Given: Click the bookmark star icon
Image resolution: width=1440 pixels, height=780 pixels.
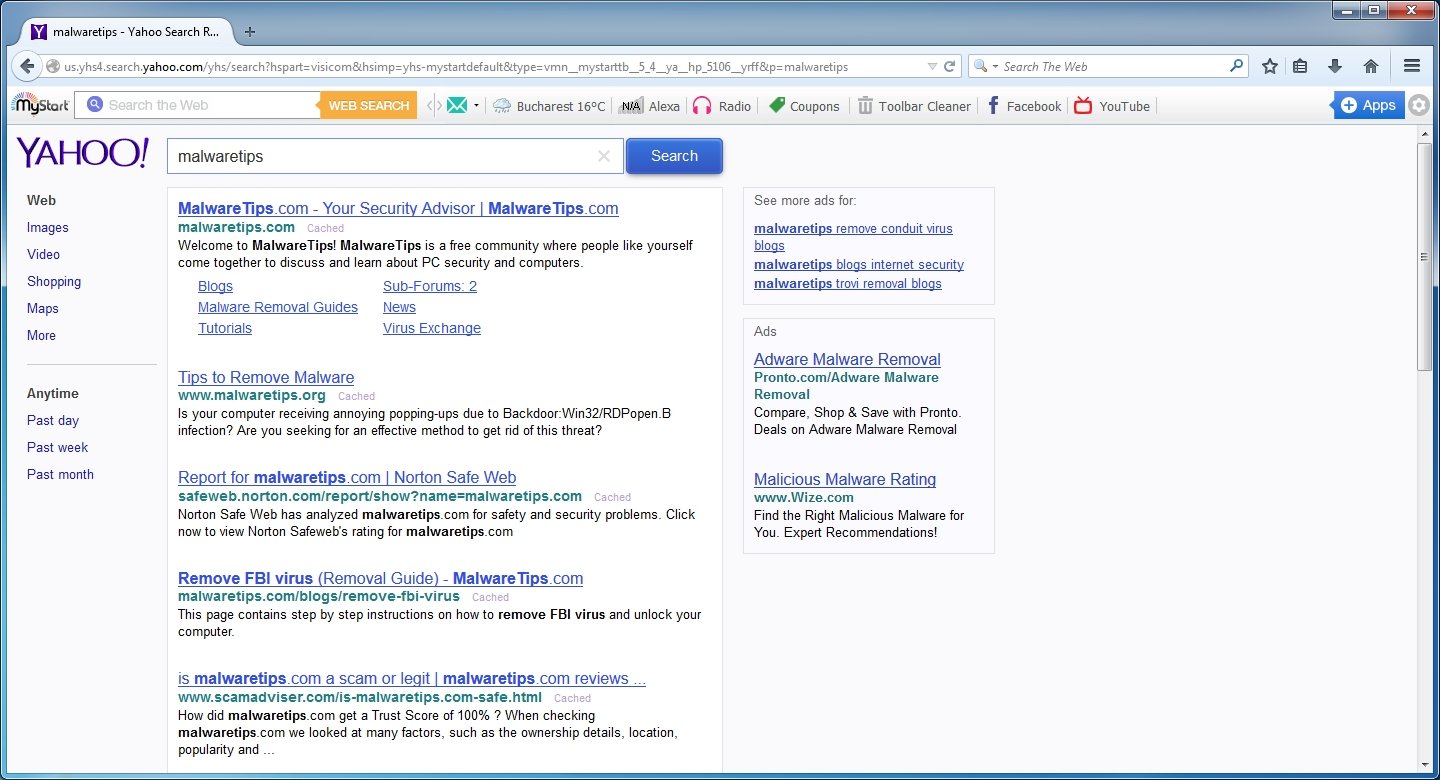Looking at the screenshot, I should pyautogui.click(x=1270, y=66).
